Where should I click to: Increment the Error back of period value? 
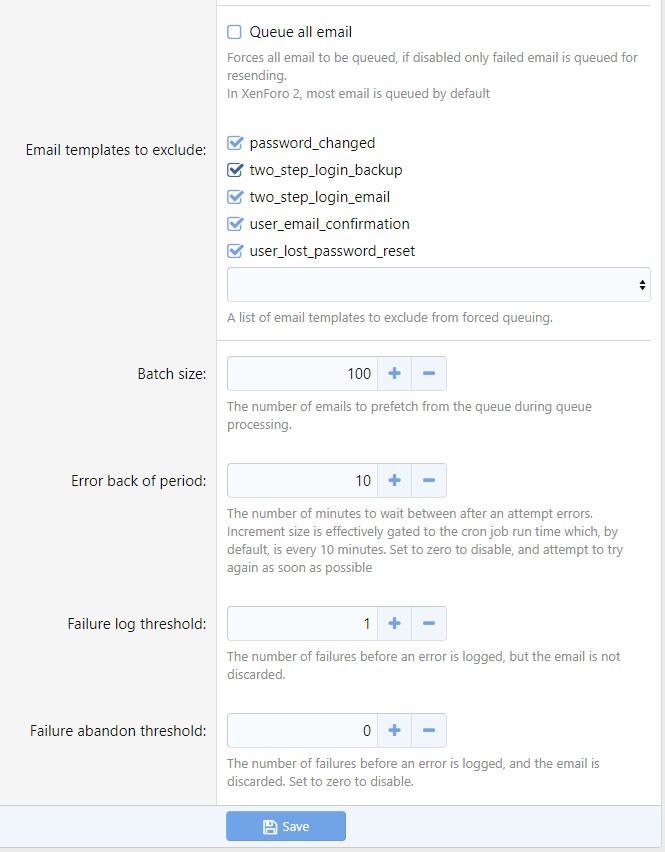pyautogui.click(x=394, y=481)
